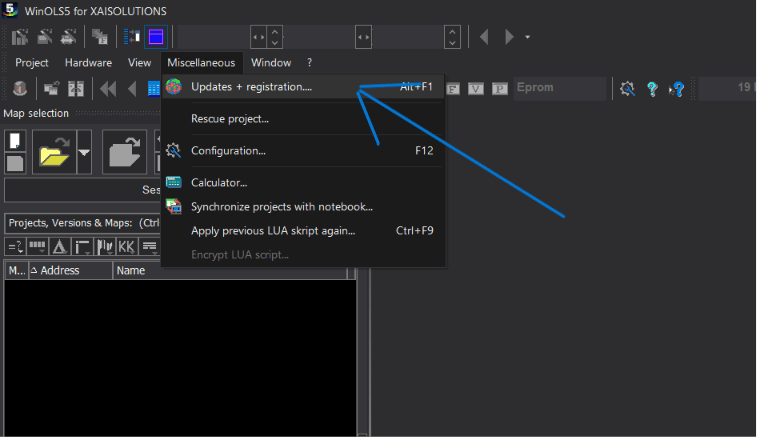Screen dimensions: 757x437
Task: Click the new blank document icon
Action: tap(15, 141)
